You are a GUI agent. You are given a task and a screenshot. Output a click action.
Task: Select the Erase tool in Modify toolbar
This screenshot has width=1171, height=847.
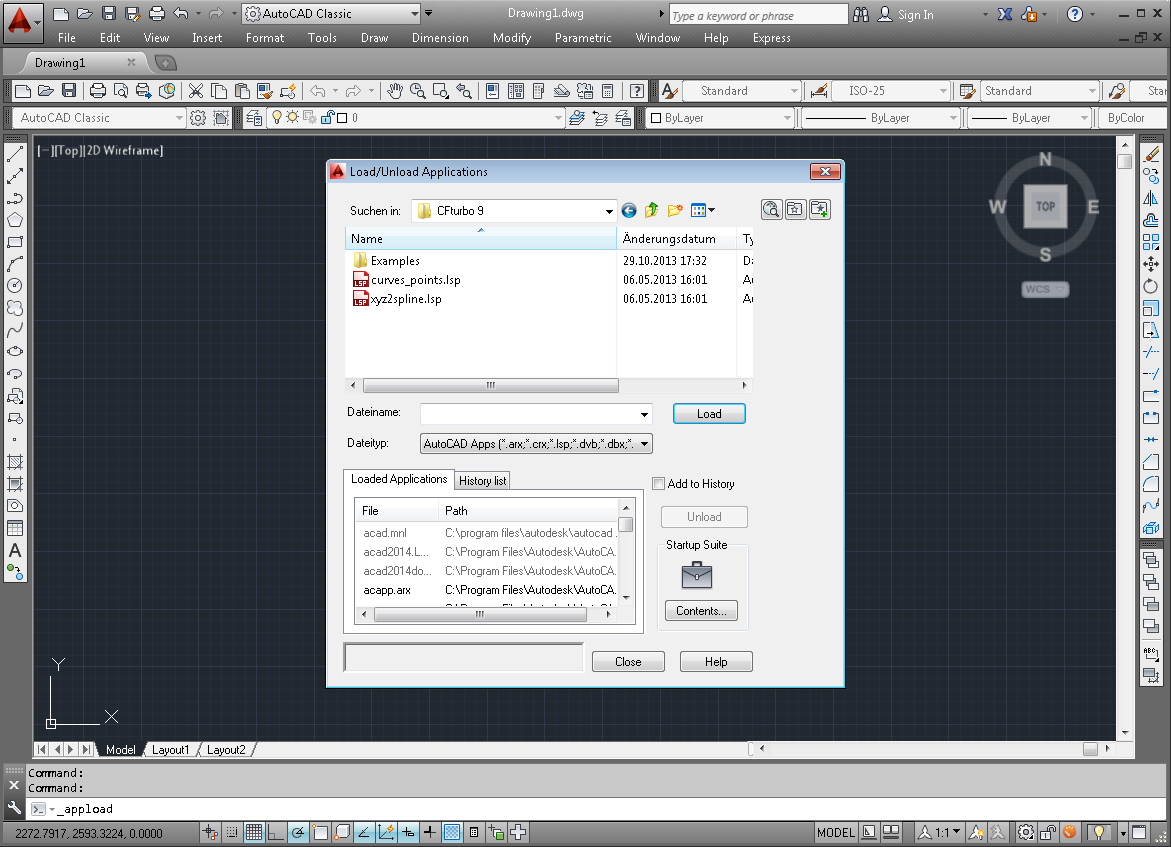[1151, 155]
